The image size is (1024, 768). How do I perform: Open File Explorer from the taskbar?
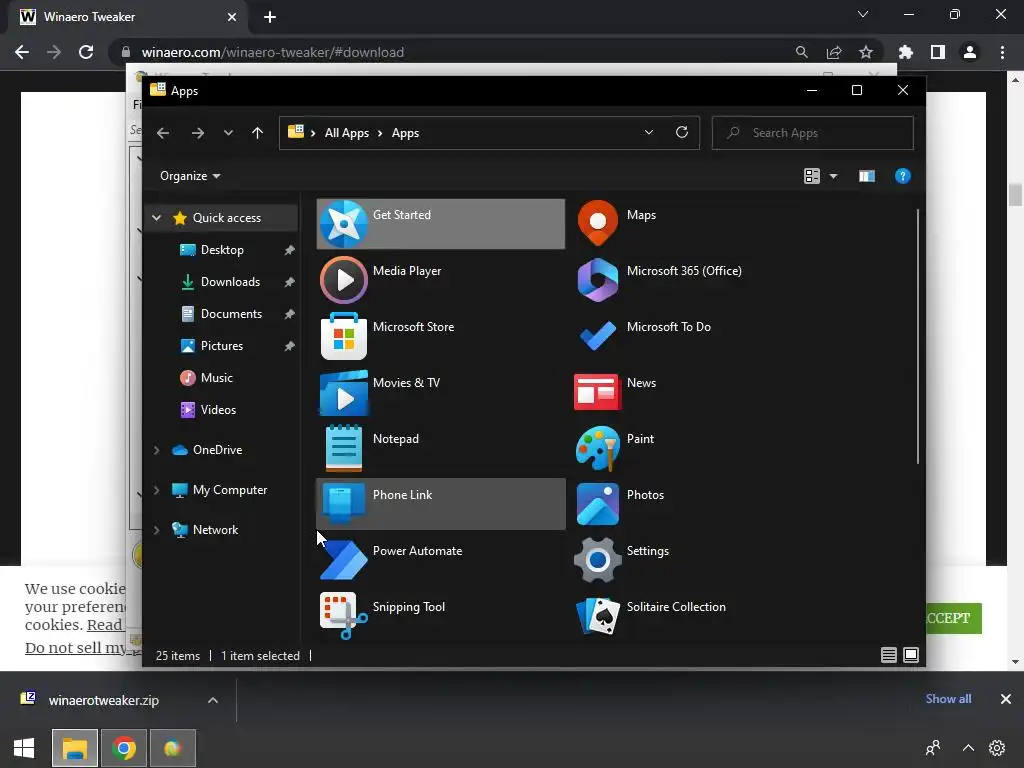pos(74,748)
